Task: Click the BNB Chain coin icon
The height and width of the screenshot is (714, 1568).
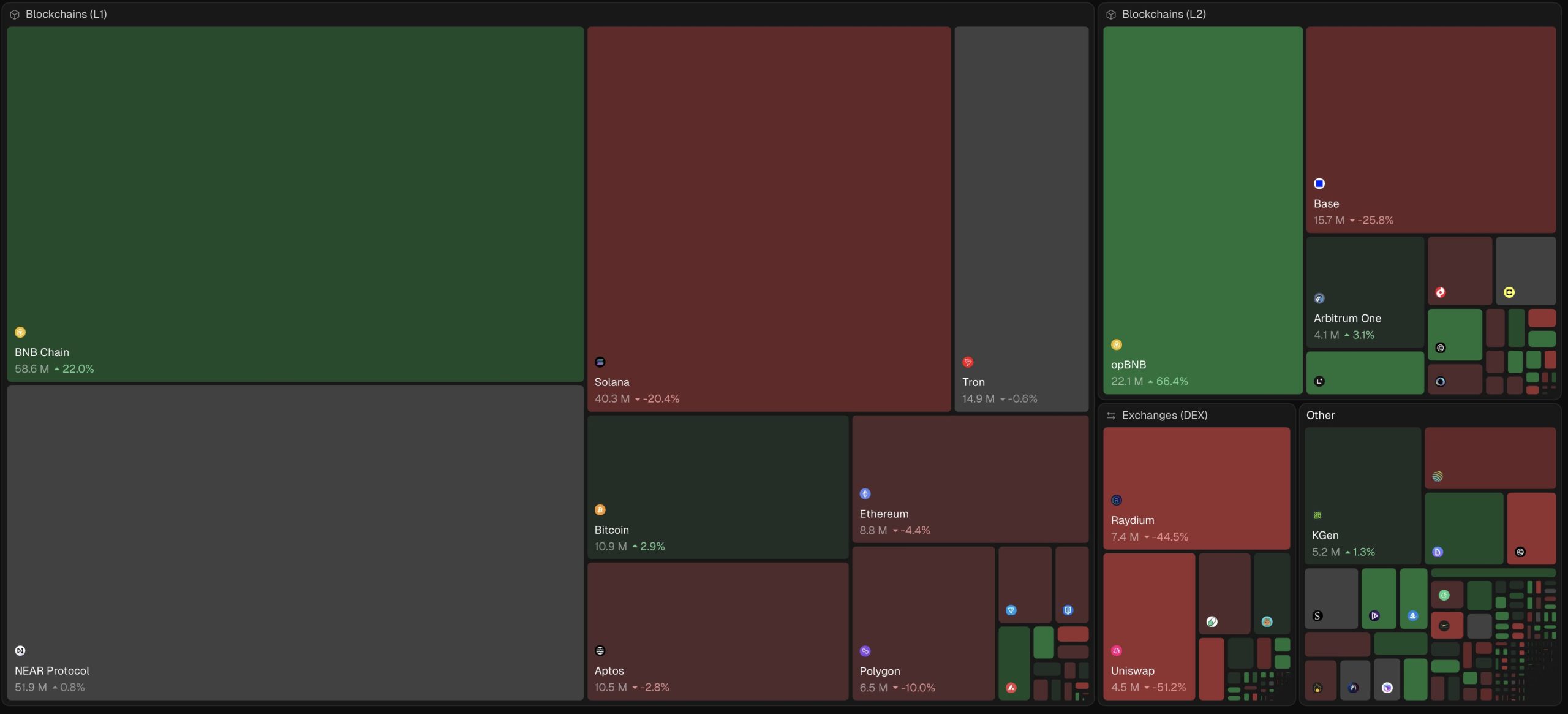Action: tap(20, 332)
